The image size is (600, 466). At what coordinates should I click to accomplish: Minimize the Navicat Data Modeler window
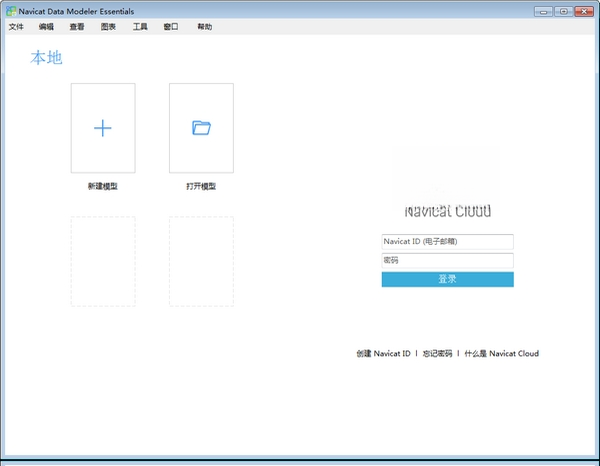(x=543, y=11)
